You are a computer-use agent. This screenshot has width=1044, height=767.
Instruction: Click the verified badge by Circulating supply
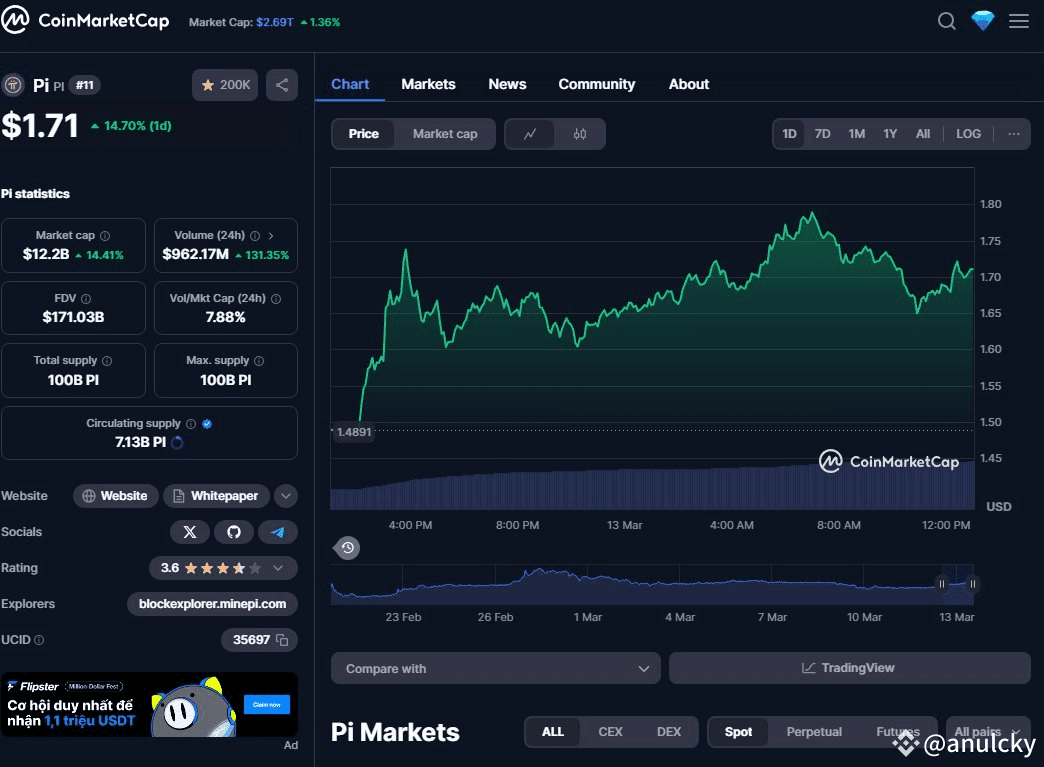point(207,424)
